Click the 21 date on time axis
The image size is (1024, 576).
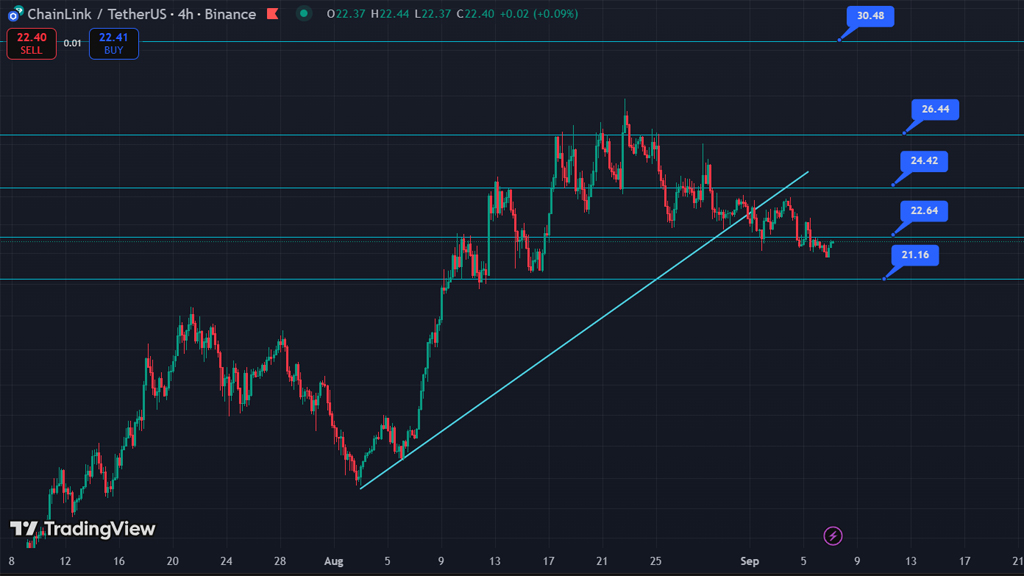(600, 561)
